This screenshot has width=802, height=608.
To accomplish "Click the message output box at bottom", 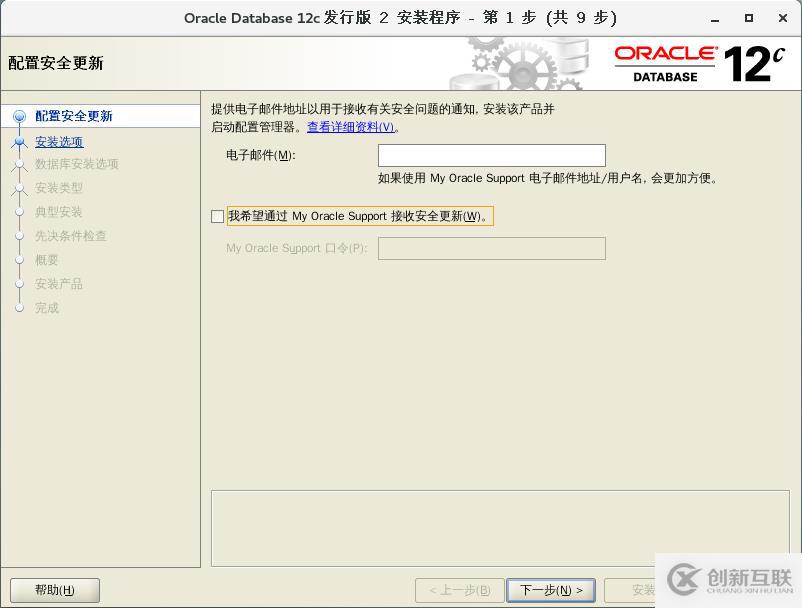I will [x=500, y=528].
